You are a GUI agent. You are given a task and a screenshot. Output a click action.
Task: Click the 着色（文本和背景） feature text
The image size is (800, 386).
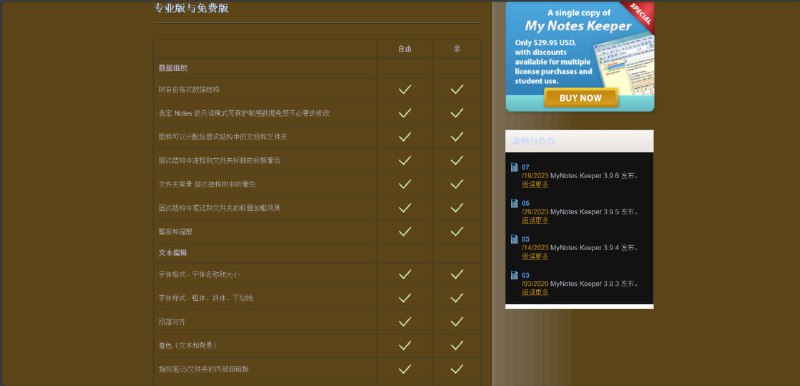coord(188,346)
